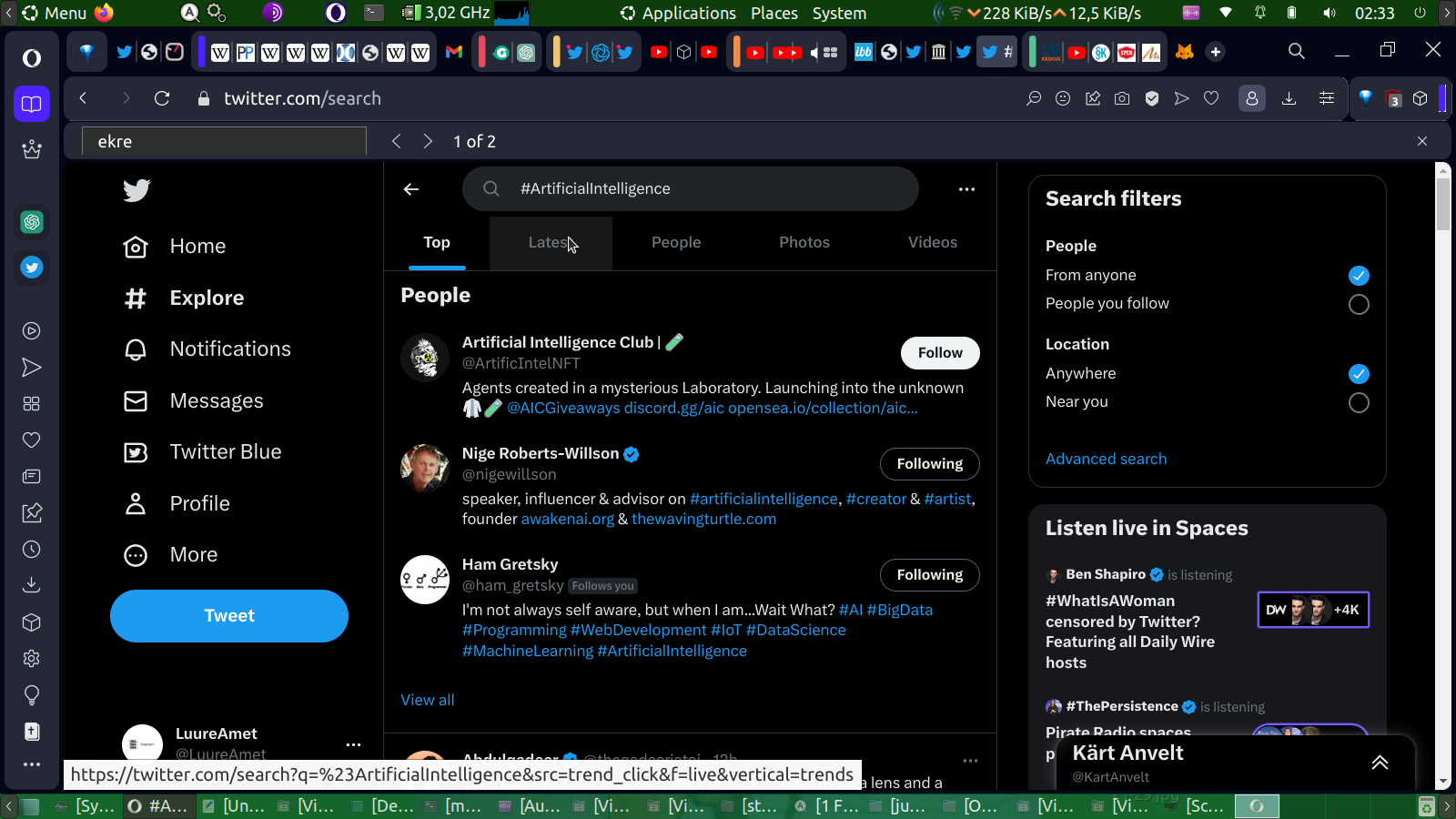Image resolution: width=1456 pixels, height=819 pixels.
Task: Switch to the Latest results tab
Action: coord(551,243)
